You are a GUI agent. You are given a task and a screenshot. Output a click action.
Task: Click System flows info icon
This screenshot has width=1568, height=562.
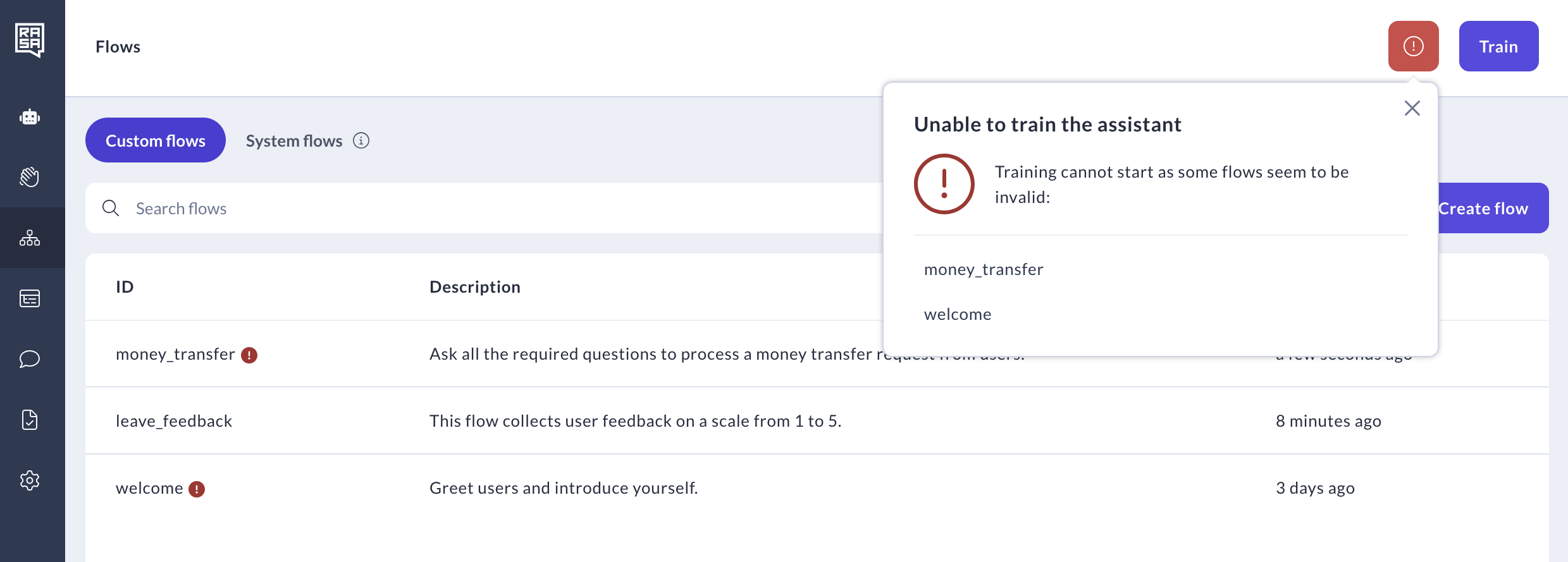(361, 140)
